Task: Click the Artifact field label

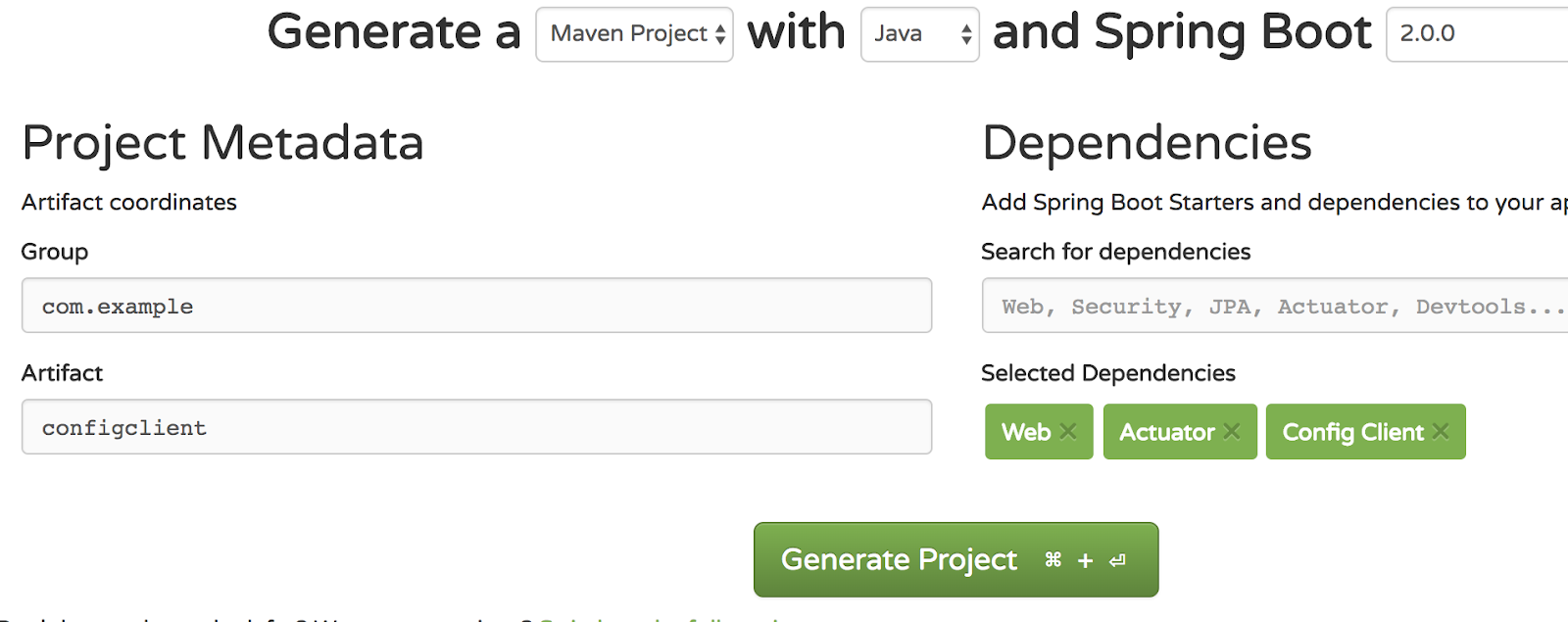Action: point(62,373)
